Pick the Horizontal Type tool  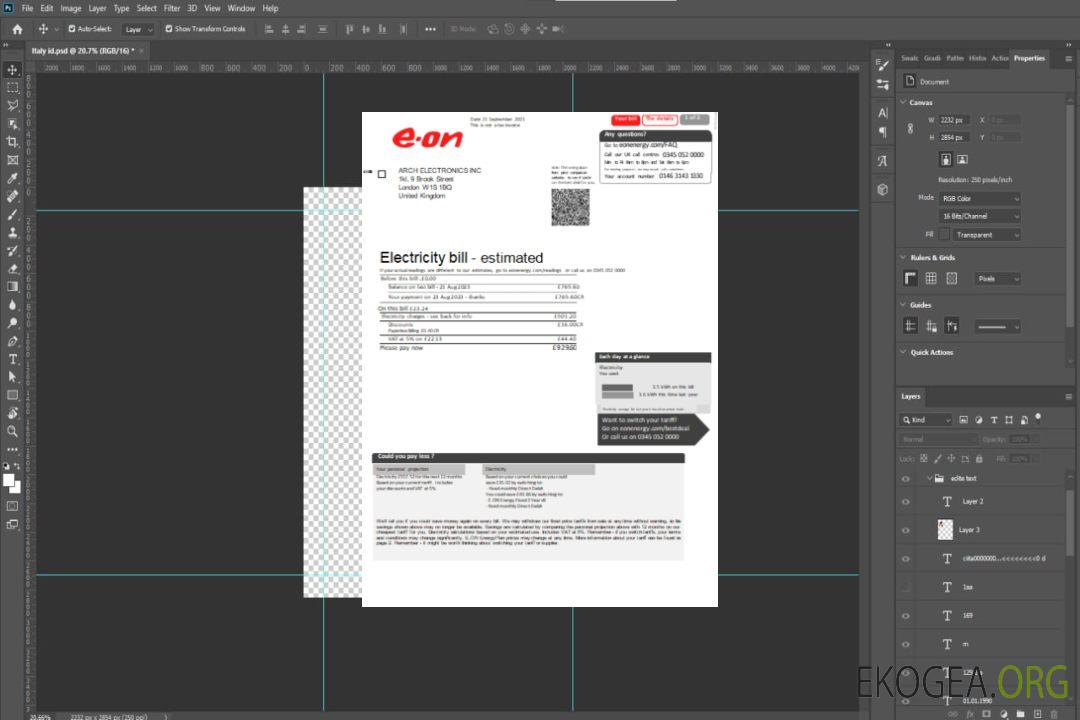click(x=13, y=359)
